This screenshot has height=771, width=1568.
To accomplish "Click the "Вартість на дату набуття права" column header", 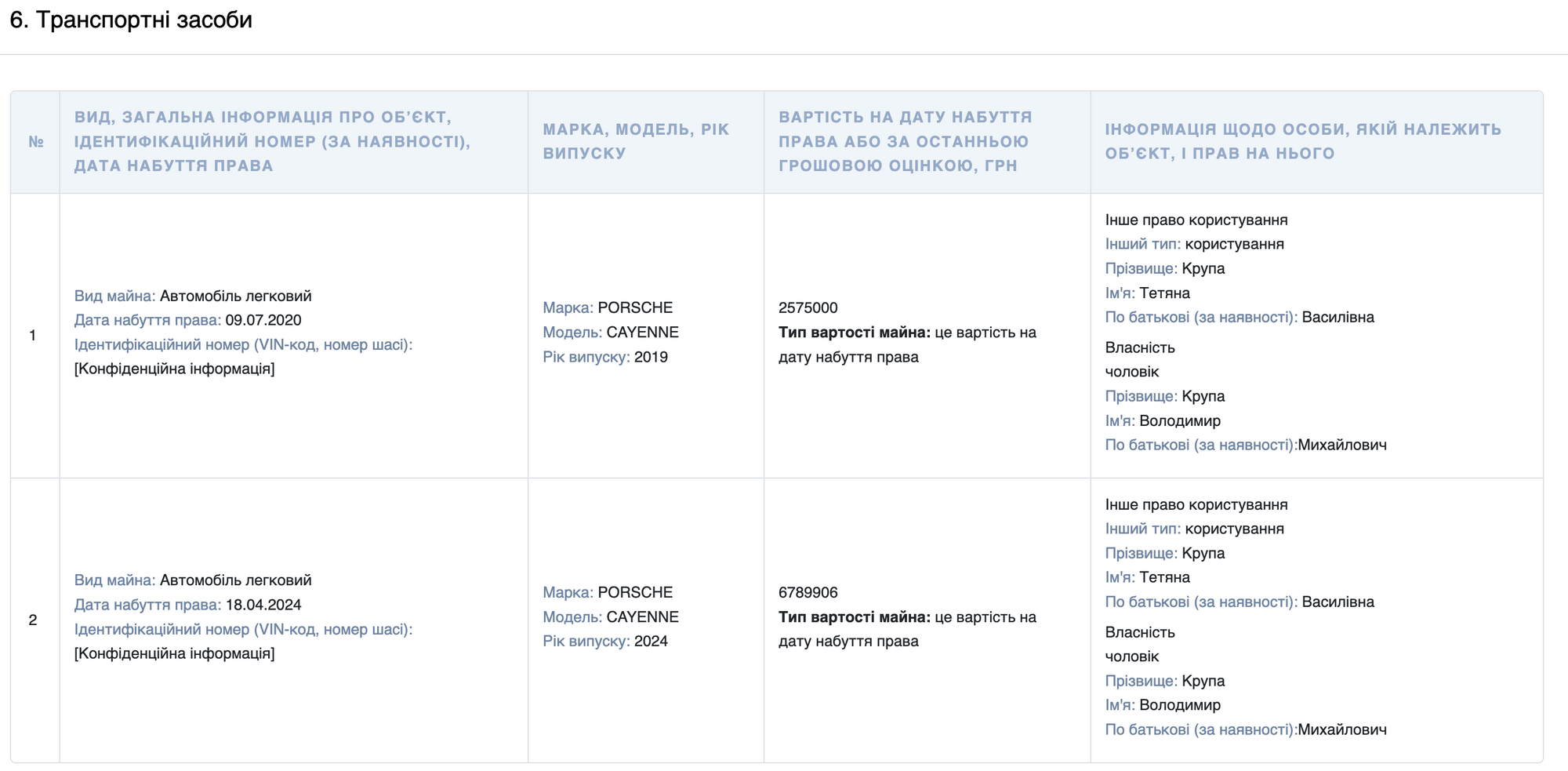I will [905, 141].
